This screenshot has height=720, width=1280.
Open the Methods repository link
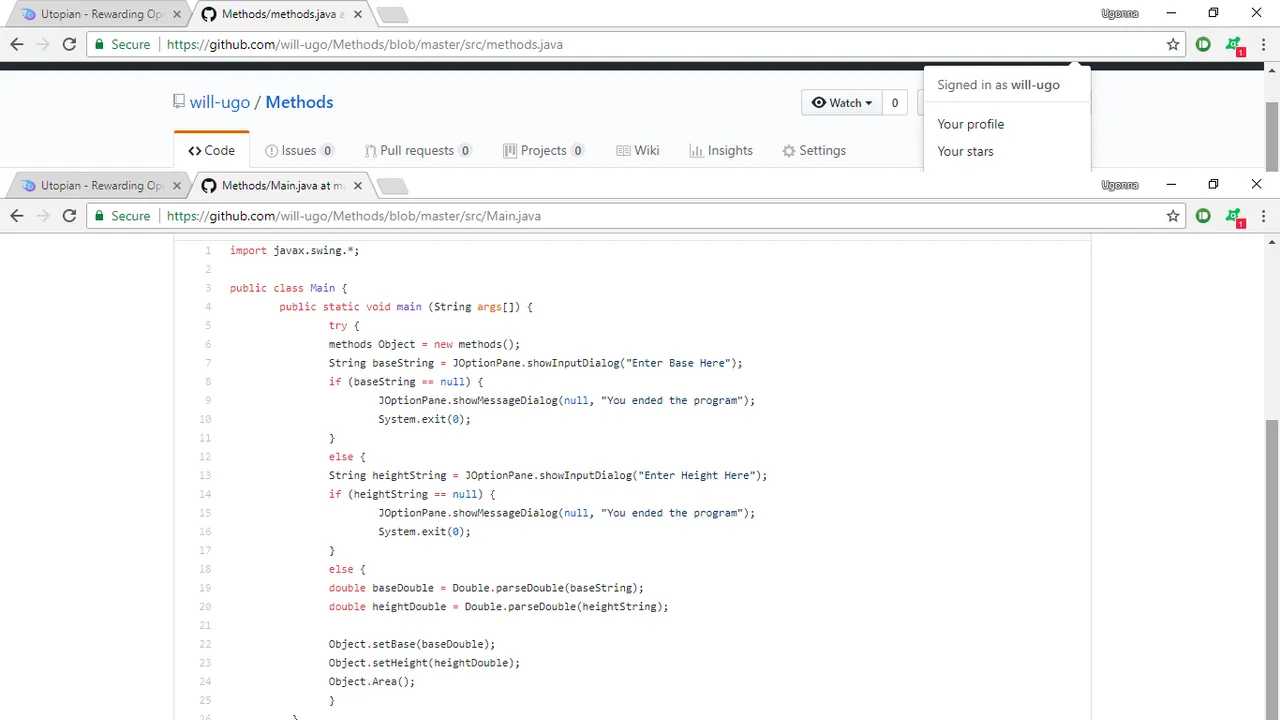[x=299, y=102]
